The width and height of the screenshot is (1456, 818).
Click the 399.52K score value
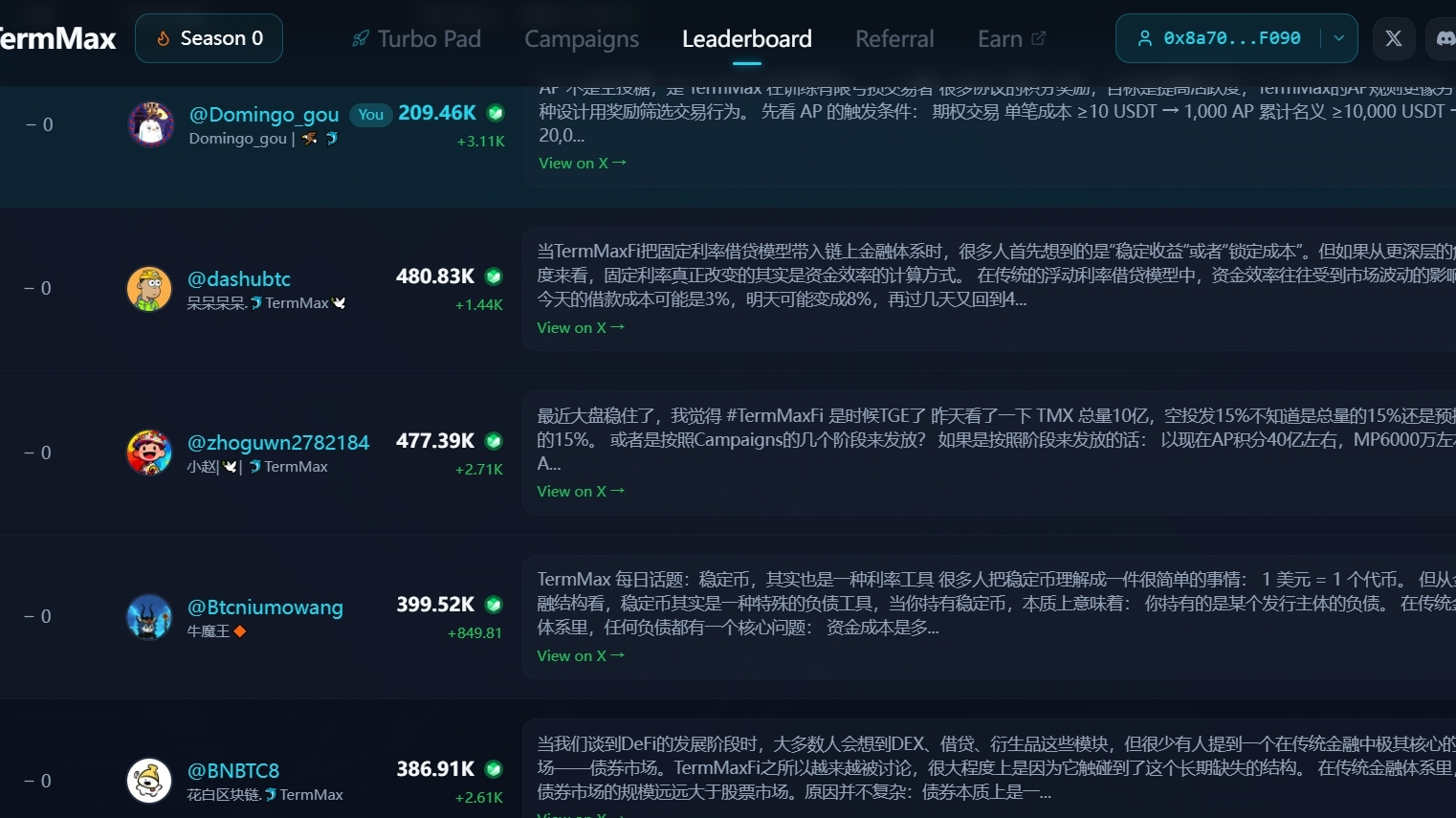coord(435,605)
